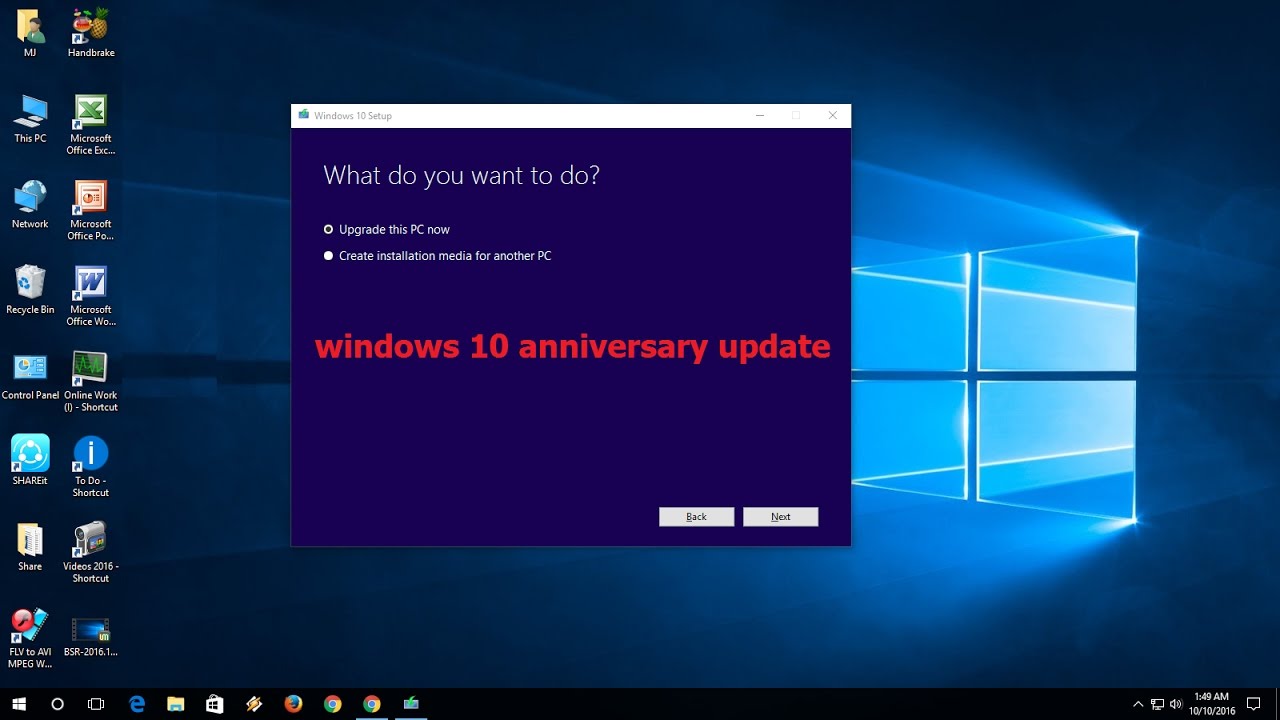Launch Firefox from the taskbar
Image resolution: width=1280 pixels, height=720 pixels.
pyautogui.click(x=293, y=704)
